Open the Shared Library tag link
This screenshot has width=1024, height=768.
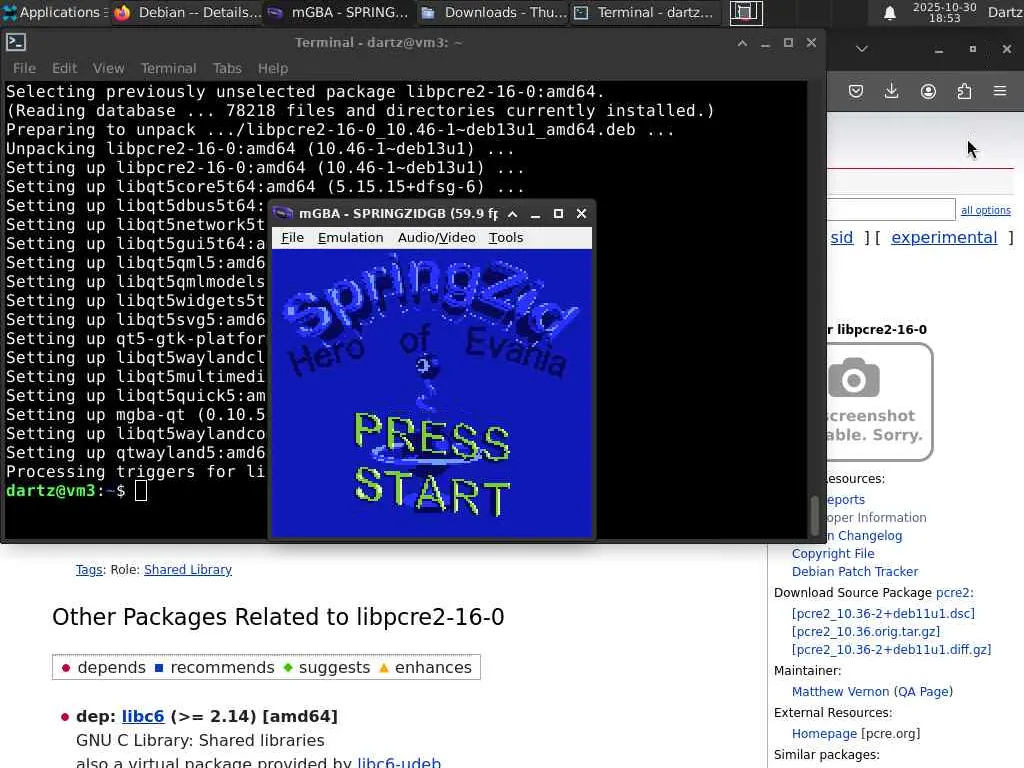(187, 569)
